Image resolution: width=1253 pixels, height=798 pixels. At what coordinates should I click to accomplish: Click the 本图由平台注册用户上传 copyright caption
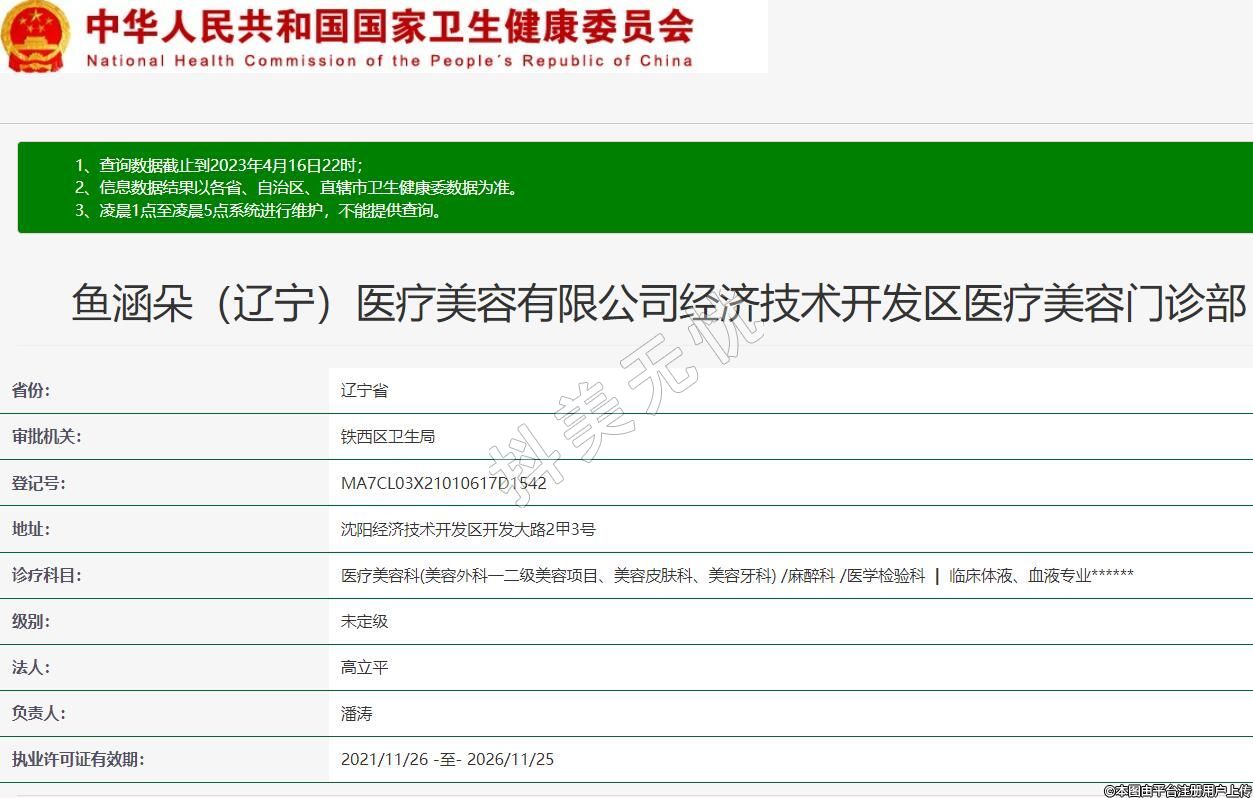1177,789
